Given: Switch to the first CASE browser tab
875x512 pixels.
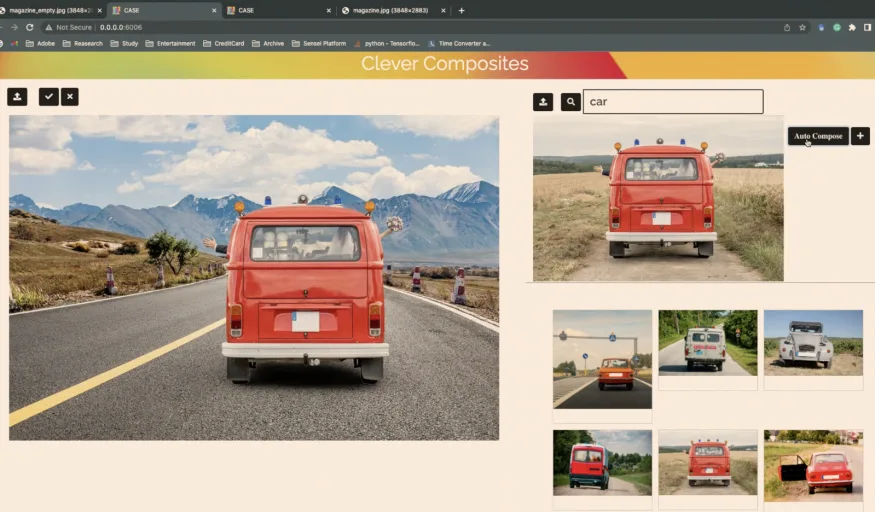Looking at the screenshot, I should [162, 10].
